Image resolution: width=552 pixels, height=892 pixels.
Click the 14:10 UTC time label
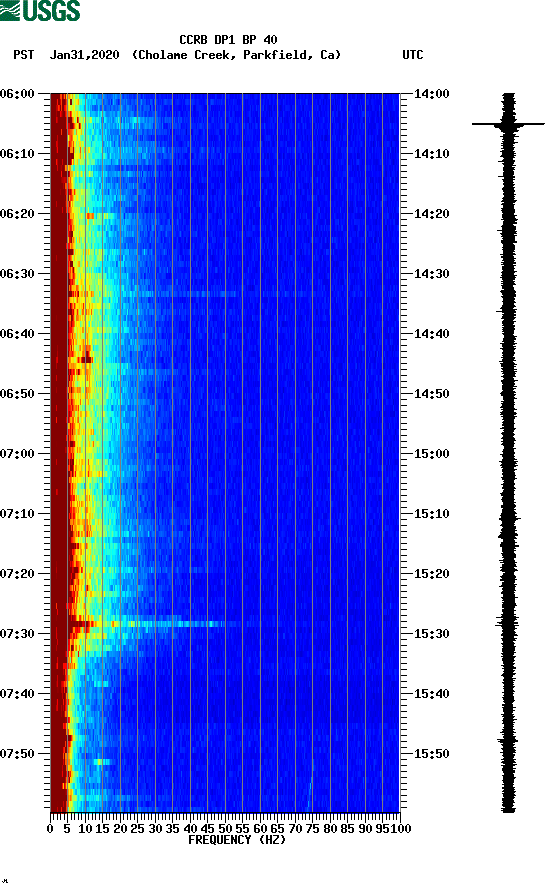click(x=431, y=154)
